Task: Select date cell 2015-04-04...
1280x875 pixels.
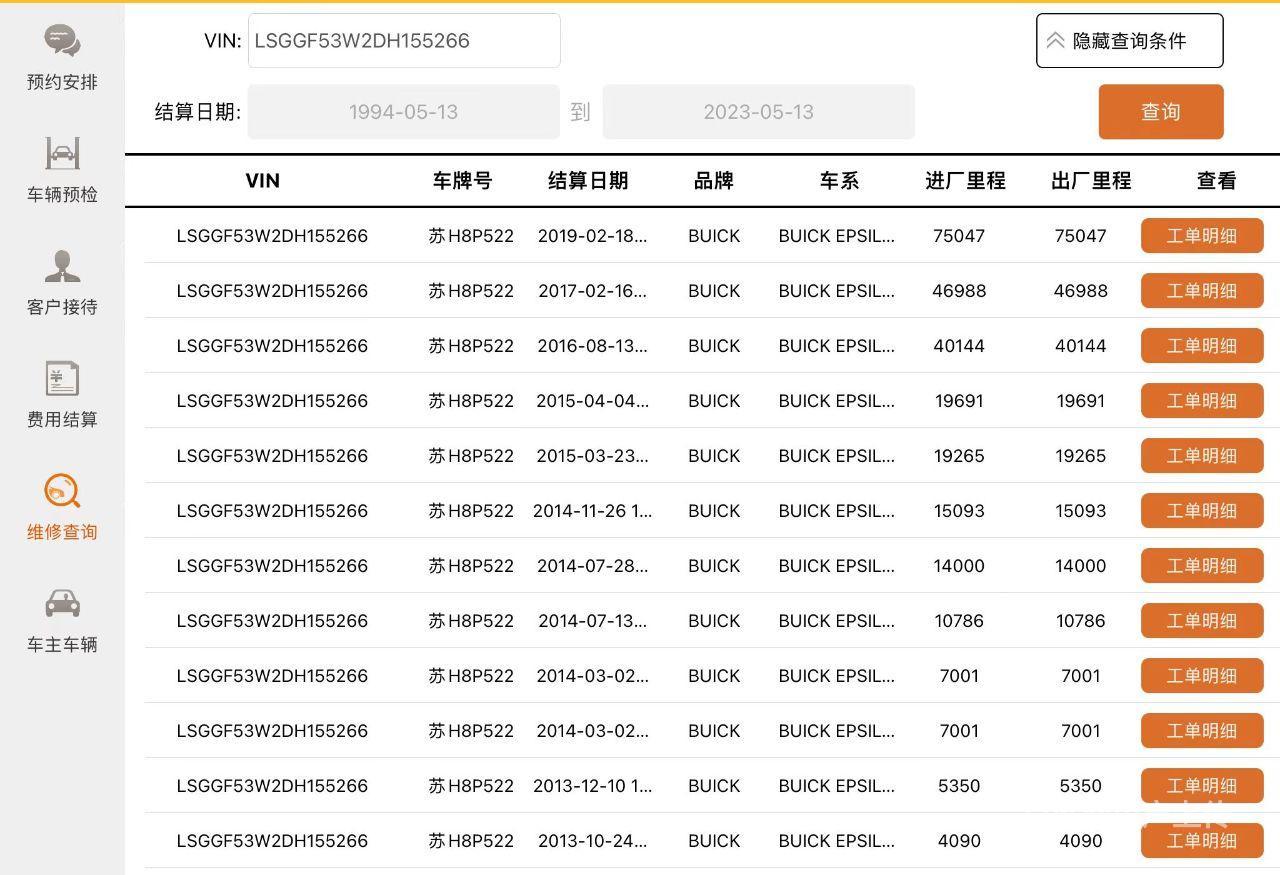Action: 593,401
